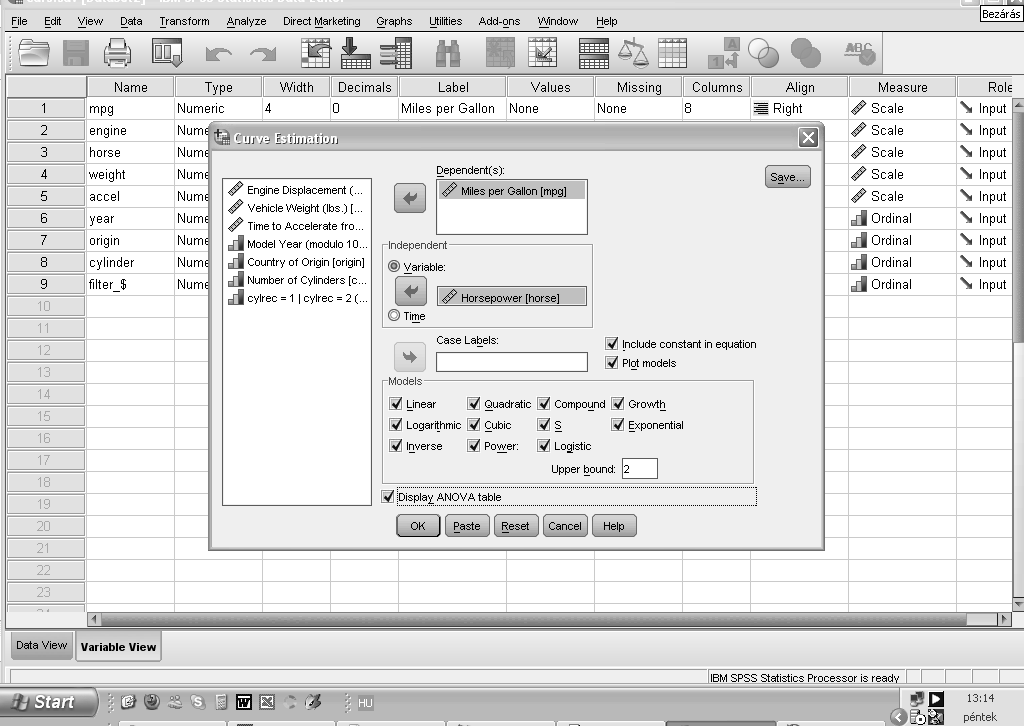The width and height of the screenshot is (1024, 726).
Task: Click the Find binoculars icon
Action: click(x=448, y=54)
